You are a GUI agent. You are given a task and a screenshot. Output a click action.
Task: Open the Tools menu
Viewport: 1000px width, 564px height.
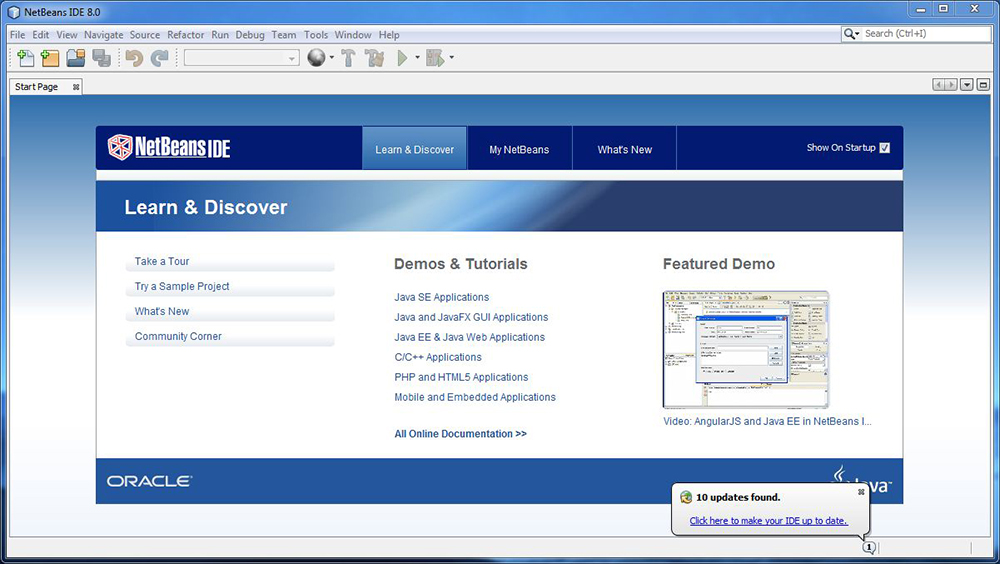[316, 34]
